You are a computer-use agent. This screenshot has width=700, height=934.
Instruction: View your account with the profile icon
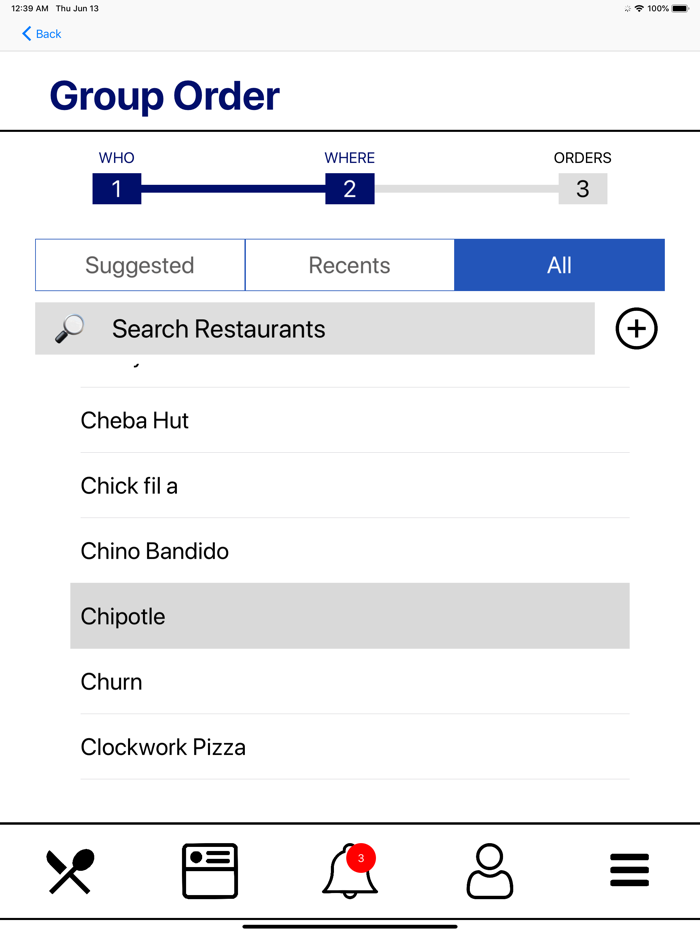coord(489,871)
